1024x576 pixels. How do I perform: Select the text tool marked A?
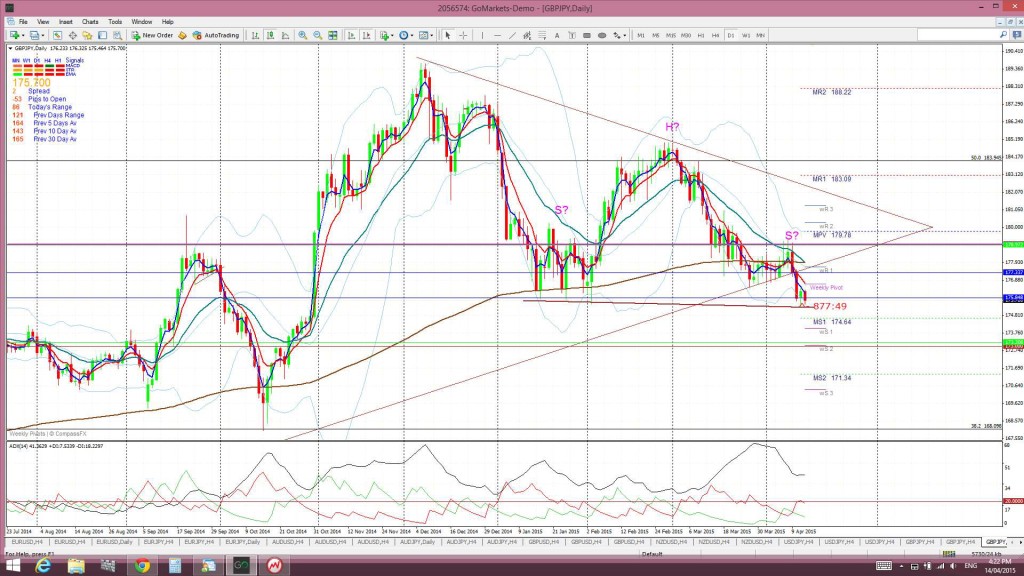[x=557, y=35]
